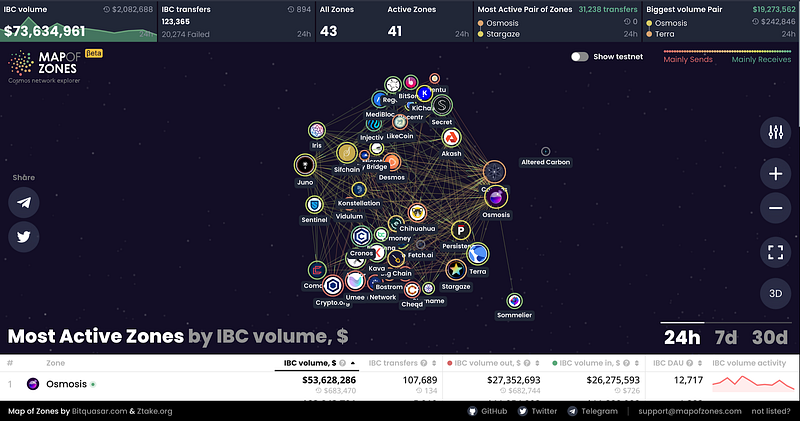This screenshot has width=800, height=421.
Task: Share via the Twitter round button
Action: (x=23, y=237)
